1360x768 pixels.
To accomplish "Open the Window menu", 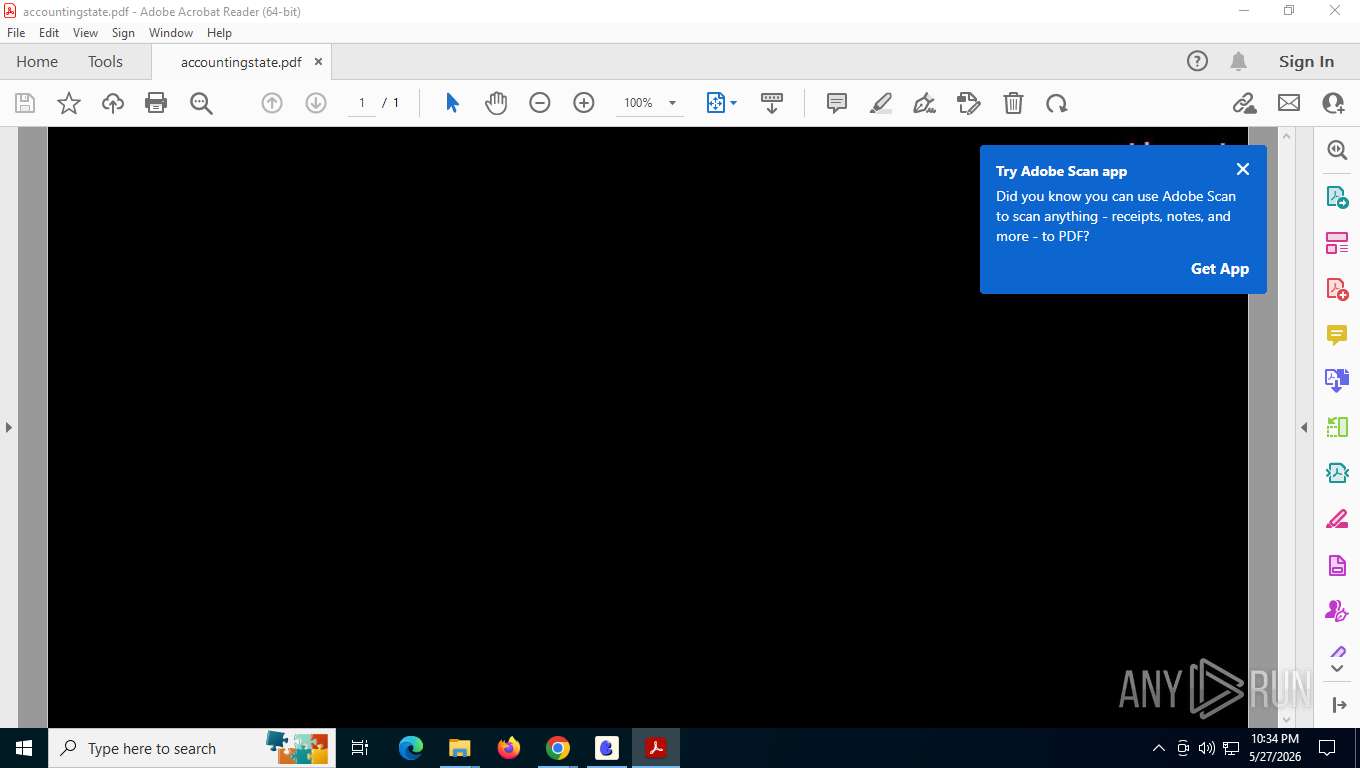I will (171, 33).
